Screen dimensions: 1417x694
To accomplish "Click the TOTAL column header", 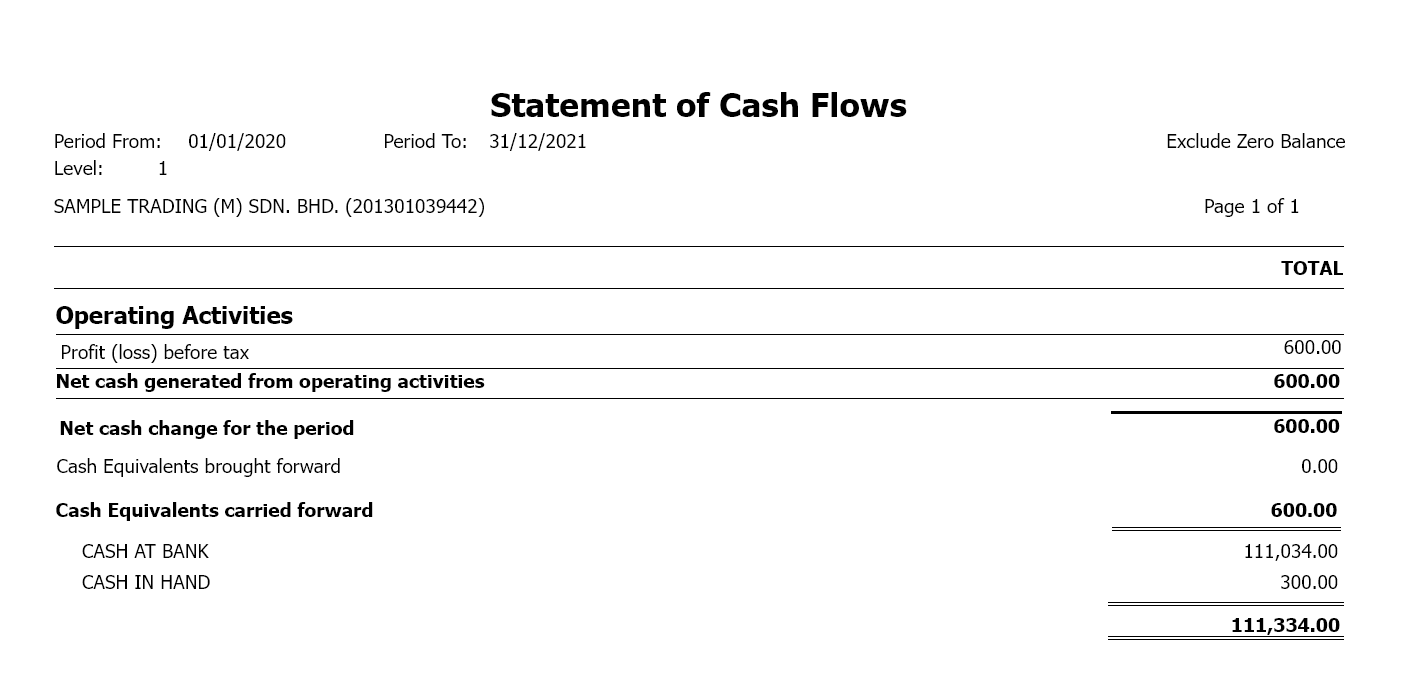I will tap(1311, 268).
